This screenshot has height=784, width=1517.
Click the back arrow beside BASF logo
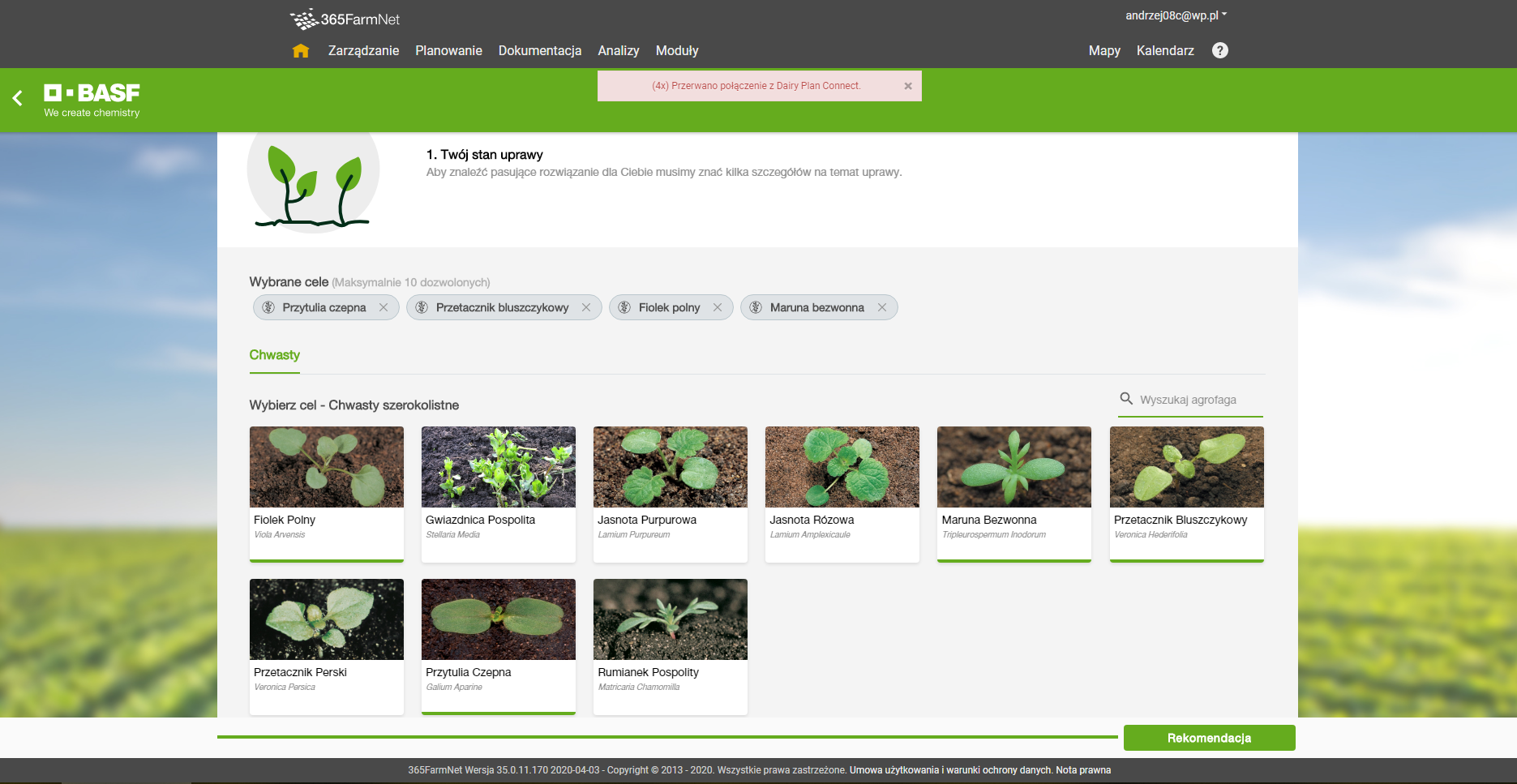18,98
